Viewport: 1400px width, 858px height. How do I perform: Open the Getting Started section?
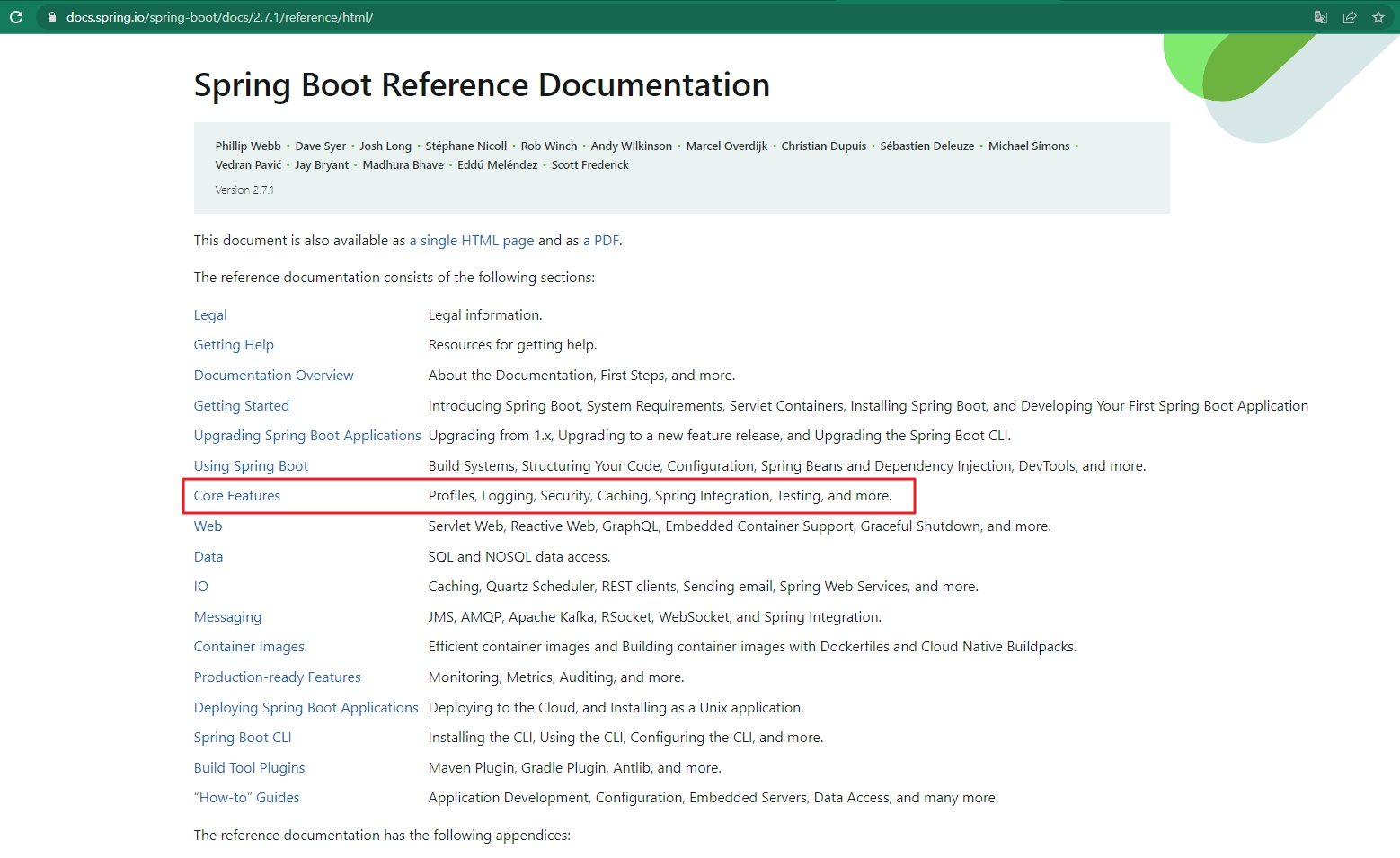pyautogui.click(x=242, y=406)
